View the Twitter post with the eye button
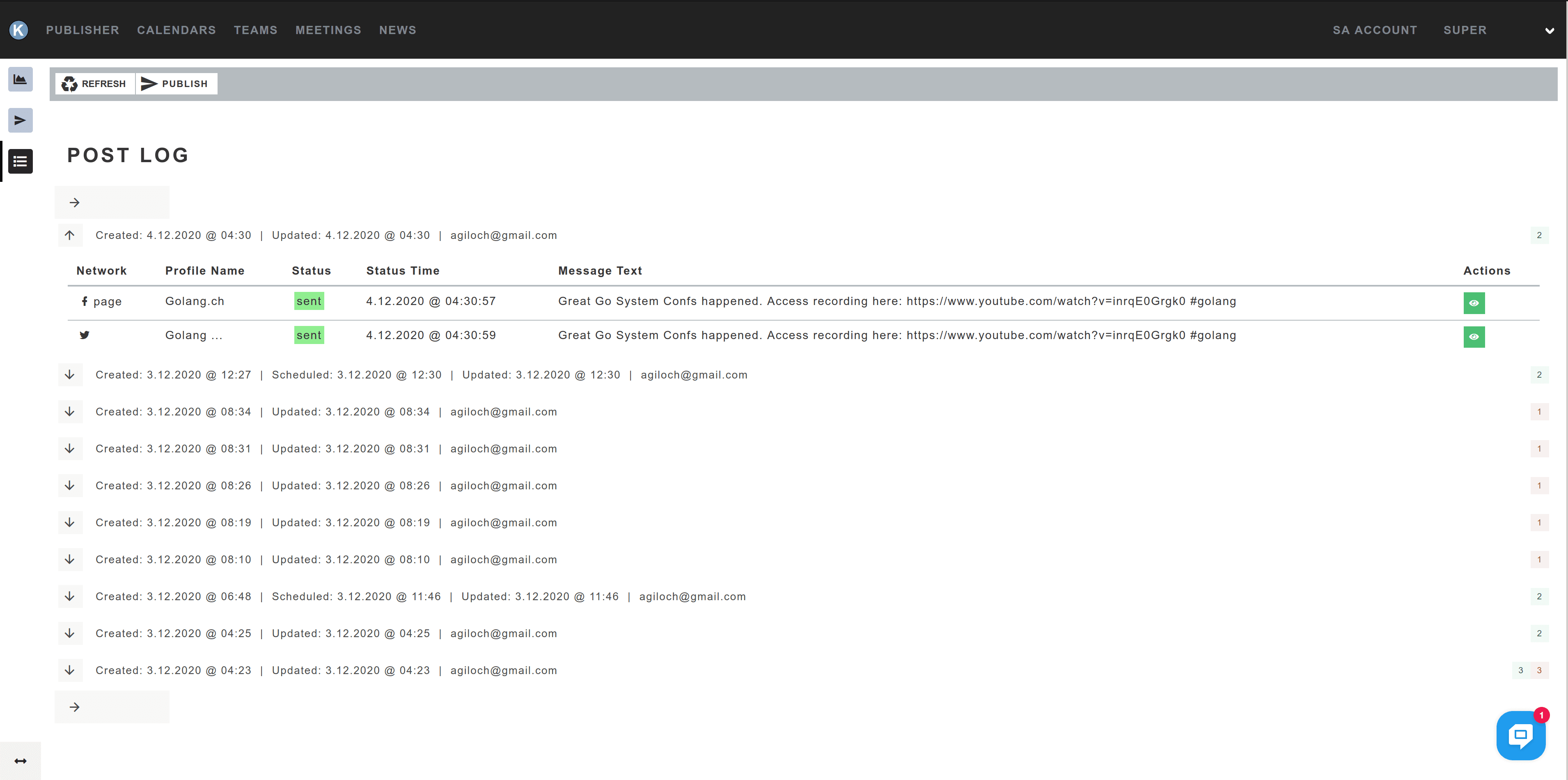The height and width of the screenshot is (780, 1568). coord(1474,337)
